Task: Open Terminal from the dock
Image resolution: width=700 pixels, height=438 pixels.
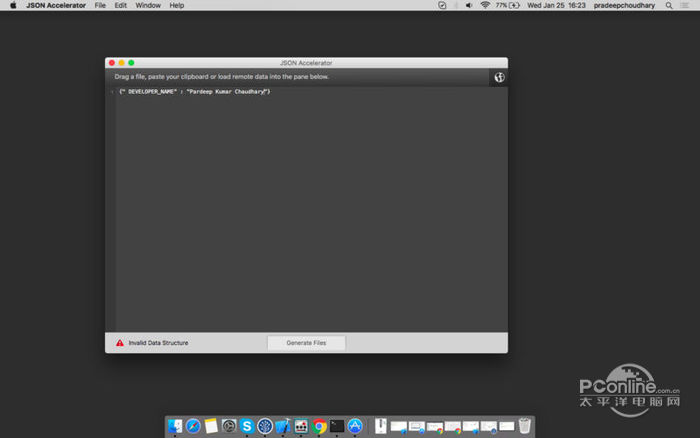Action: (x=337, y=426)
